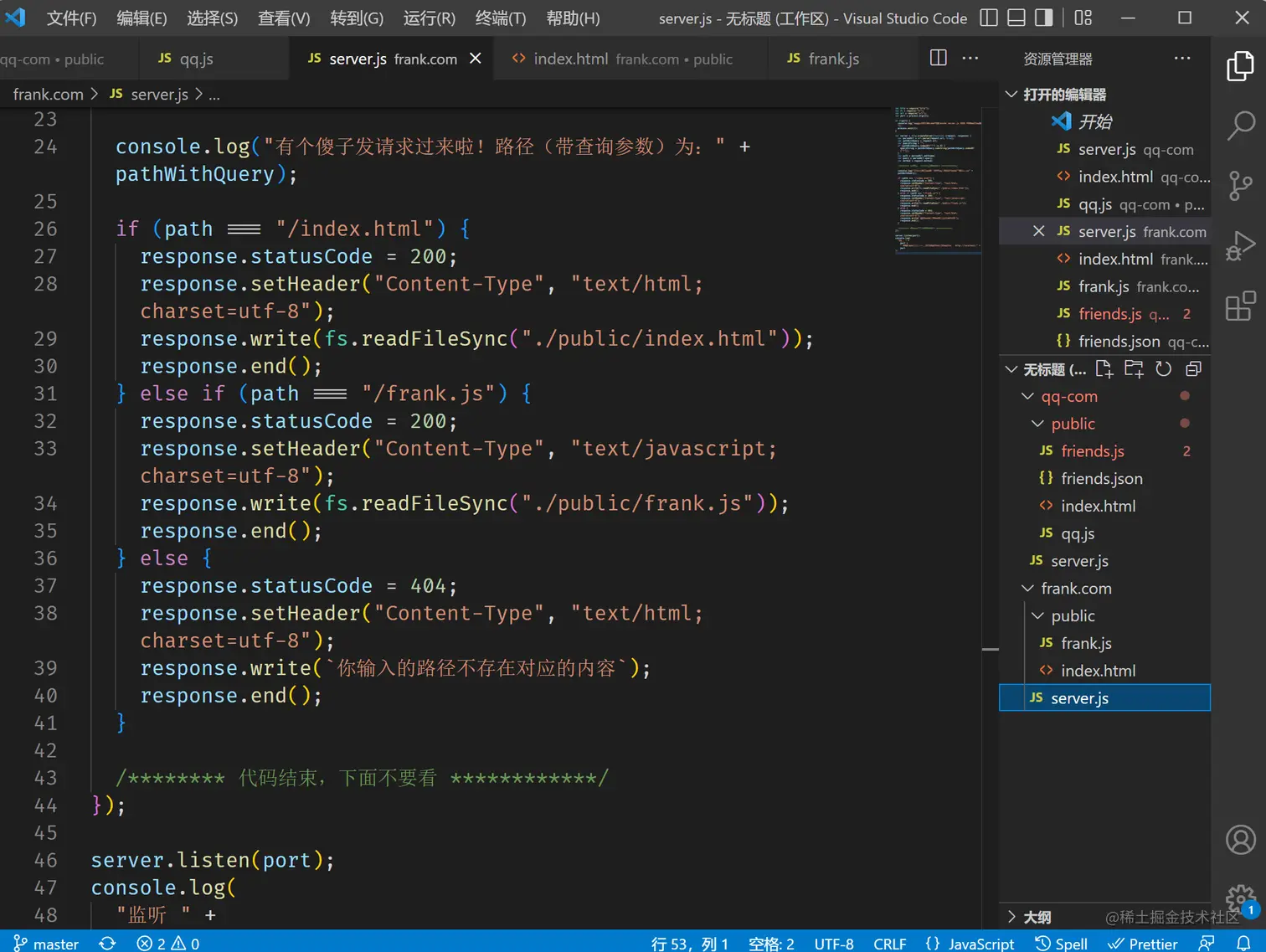Collapse the qq-com folder

1068,396
